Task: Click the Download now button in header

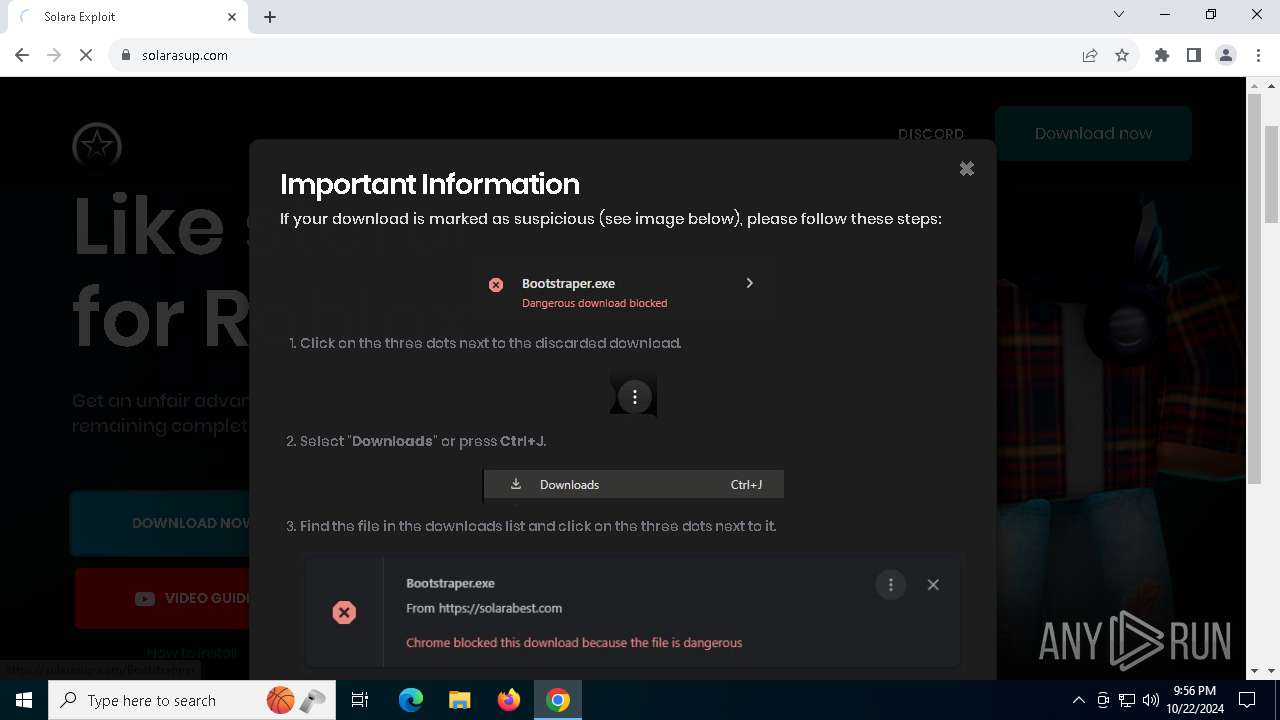Action: click(1093, 133)
